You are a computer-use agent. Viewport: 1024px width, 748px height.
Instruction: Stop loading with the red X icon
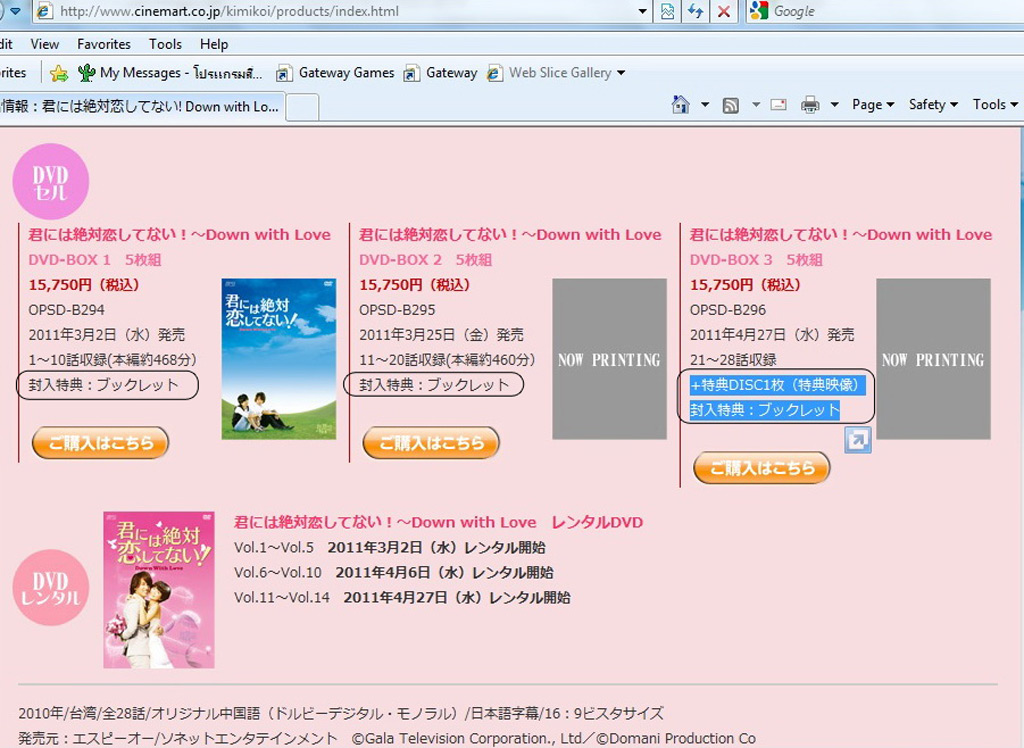click(x=724, y=11)
